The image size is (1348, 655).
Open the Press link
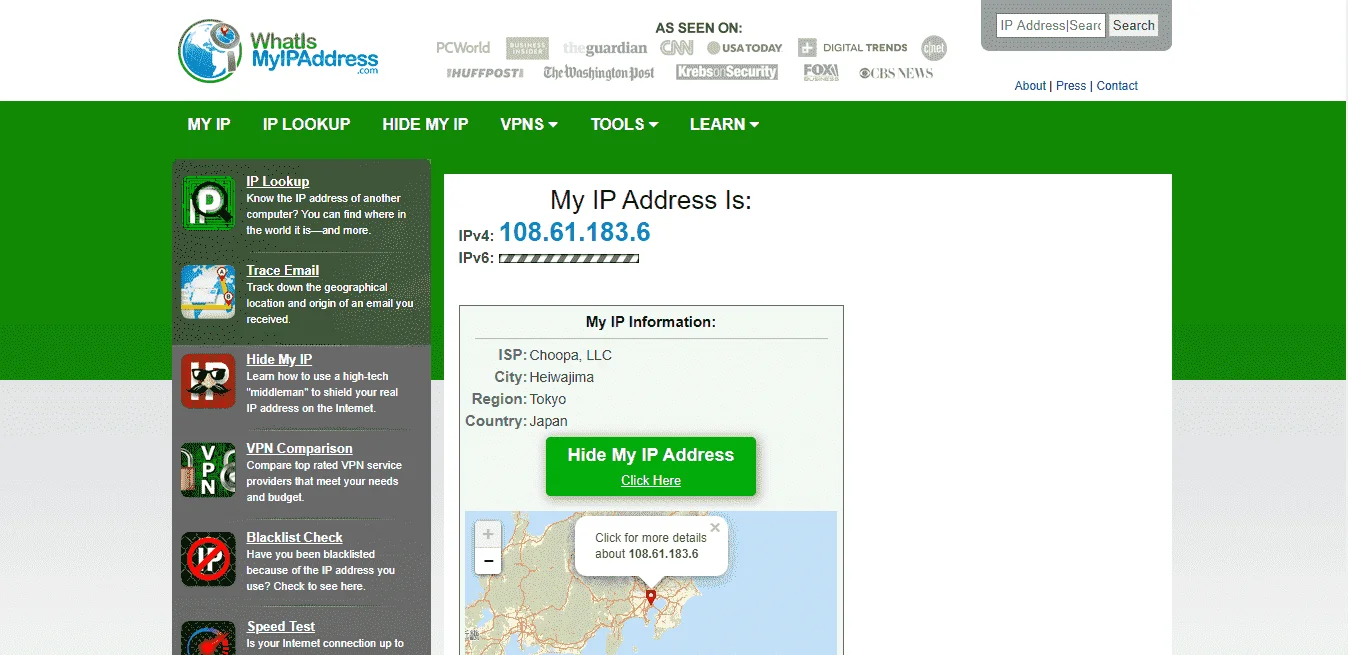tap(1071, 86)
